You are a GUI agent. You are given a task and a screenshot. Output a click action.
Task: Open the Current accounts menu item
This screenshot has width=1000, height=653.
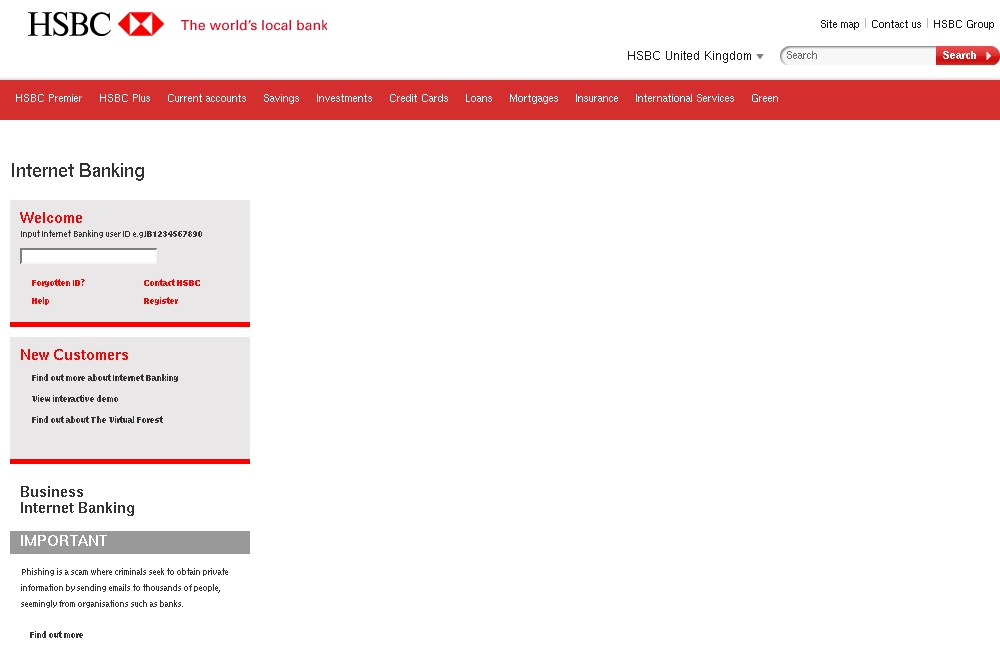207,98
